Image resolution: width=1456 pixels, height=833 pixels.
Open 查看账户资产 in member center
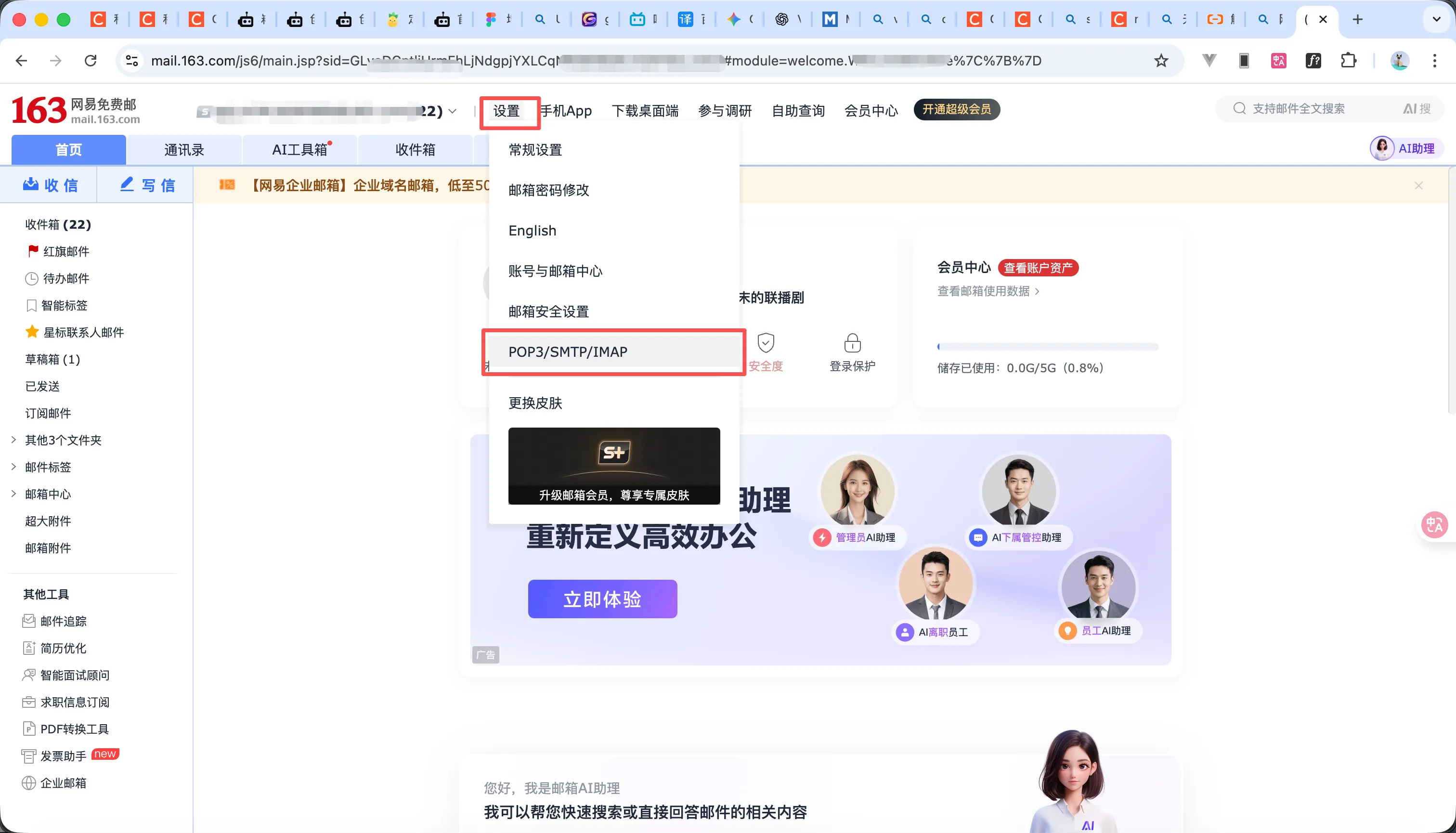click(x=1039, y=267)
